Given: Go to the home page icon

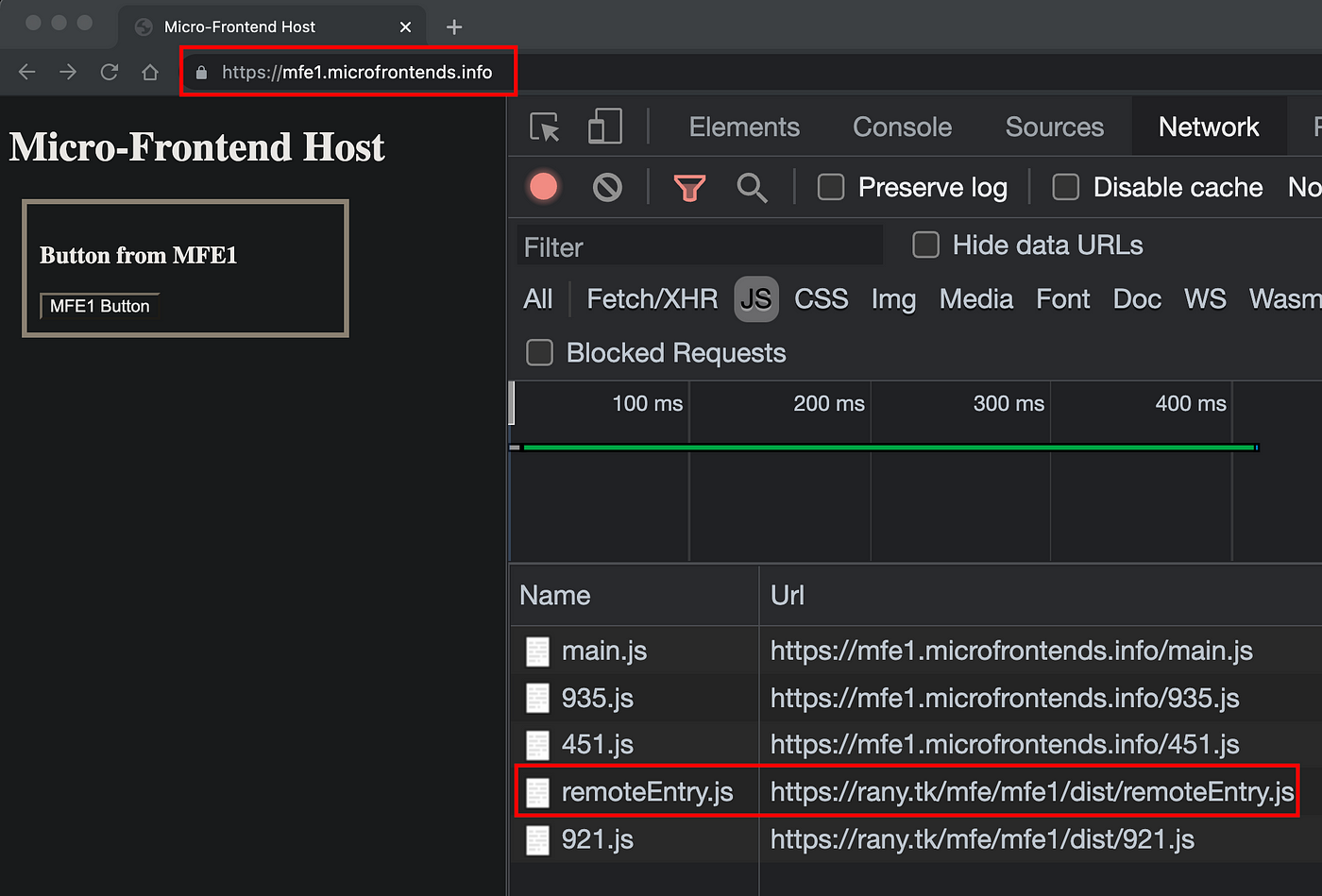Looking at the screenshot, I should [x=150, y=72].
